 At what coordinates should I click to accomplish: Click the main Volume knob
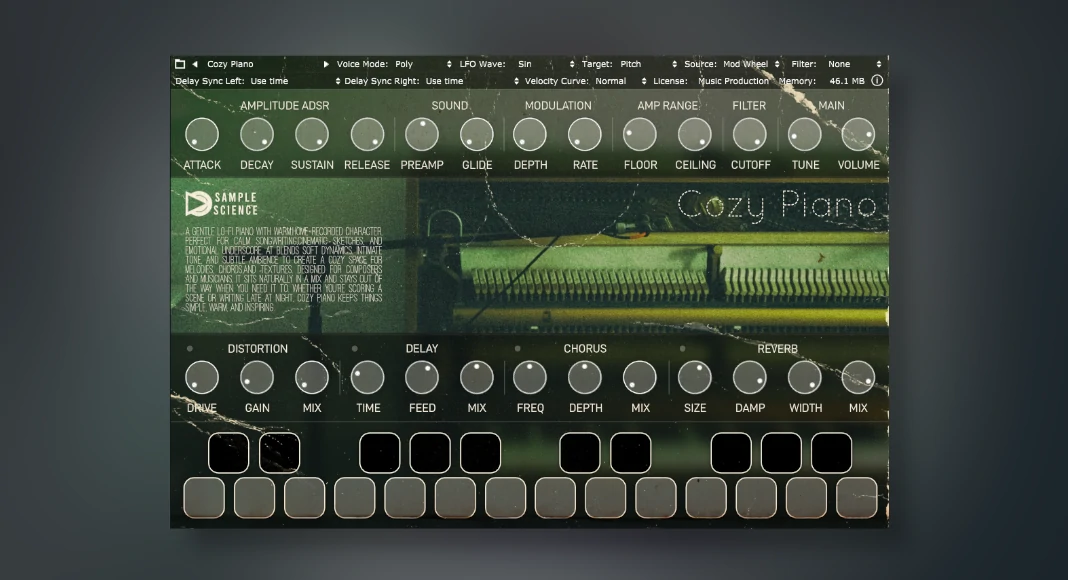[x=858, y=134]
